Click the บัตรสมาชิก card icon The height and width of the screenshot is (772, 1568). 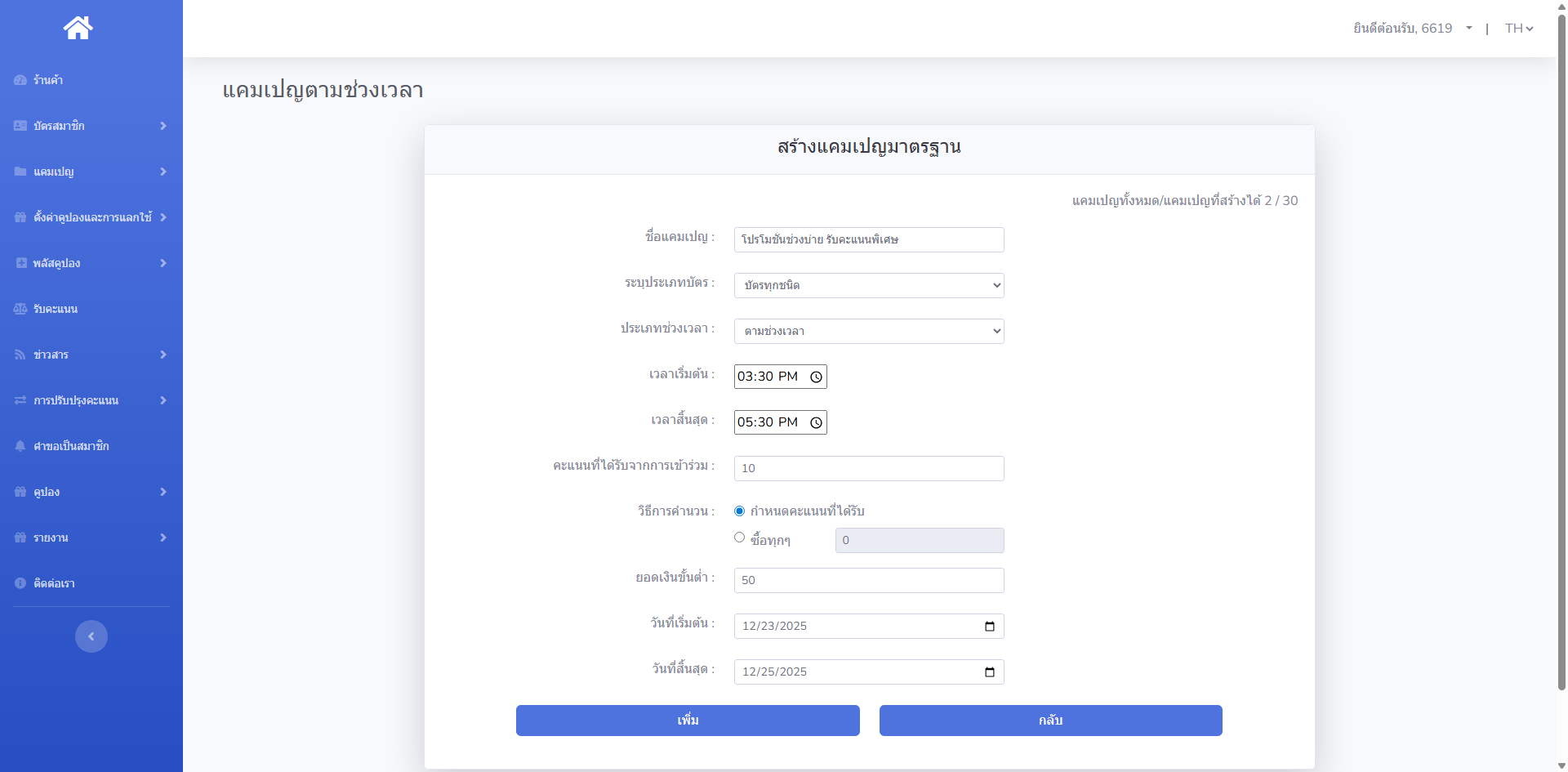(x=20, y=126)
